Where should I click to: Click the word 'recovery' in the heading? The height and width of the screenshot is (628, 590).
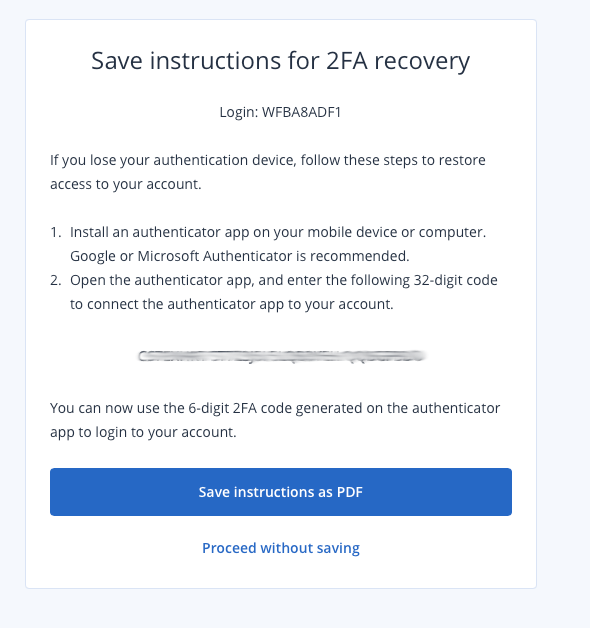click(x=422, y=62)
